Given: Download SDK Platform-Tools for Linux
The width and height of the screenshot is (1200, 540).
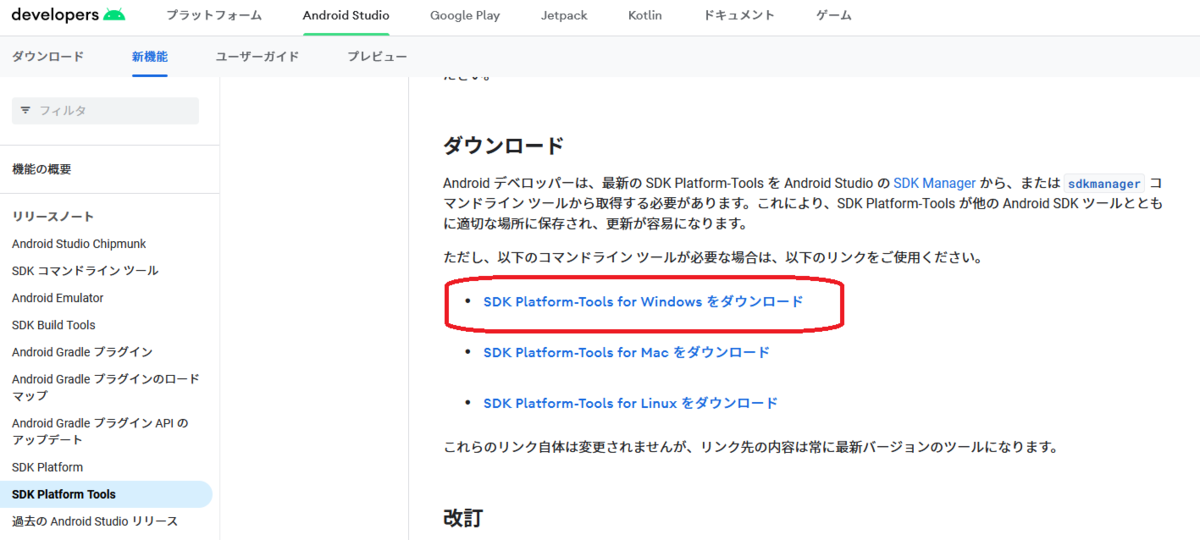Looking at the screenshot, I should click(630, 403).
